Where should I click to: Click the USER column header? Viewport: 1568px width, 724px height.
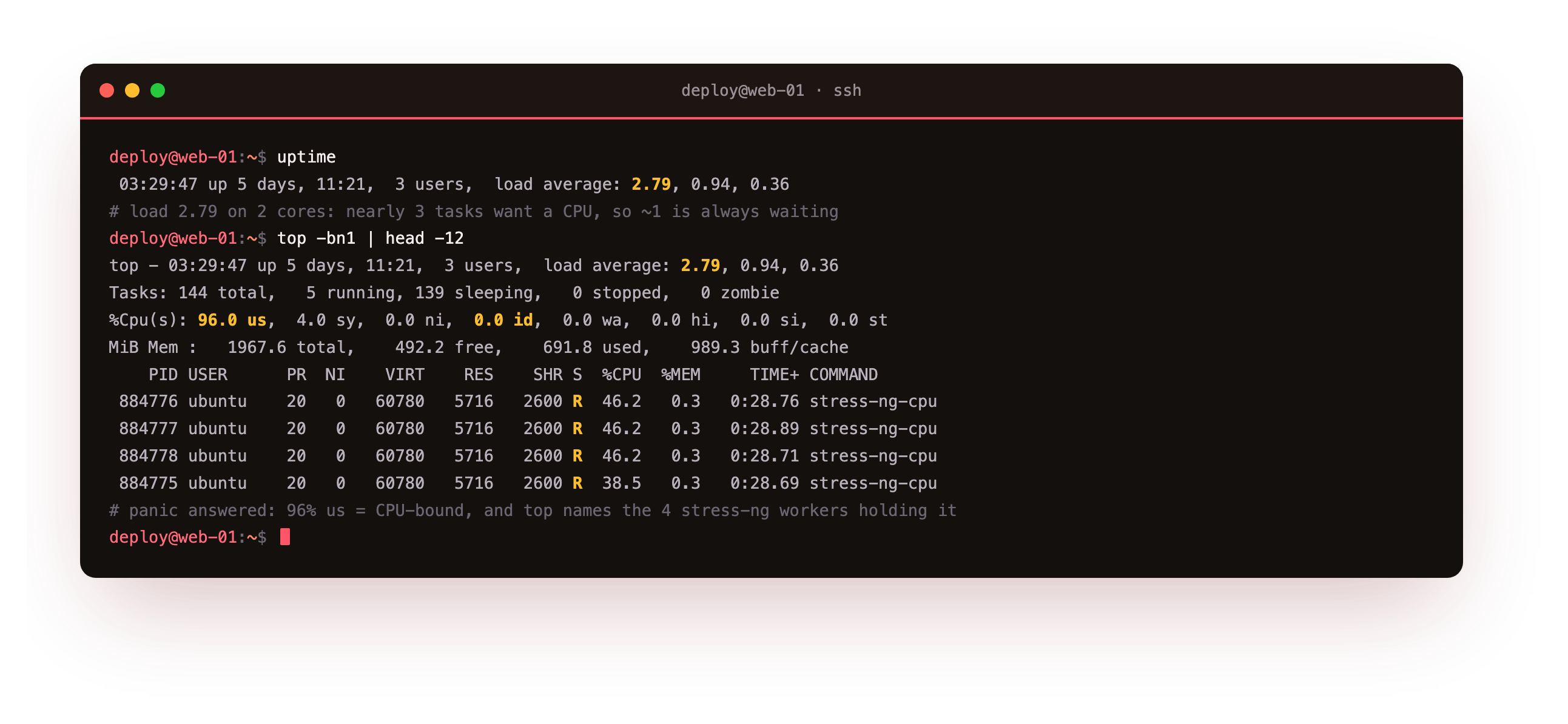[207, 374]
